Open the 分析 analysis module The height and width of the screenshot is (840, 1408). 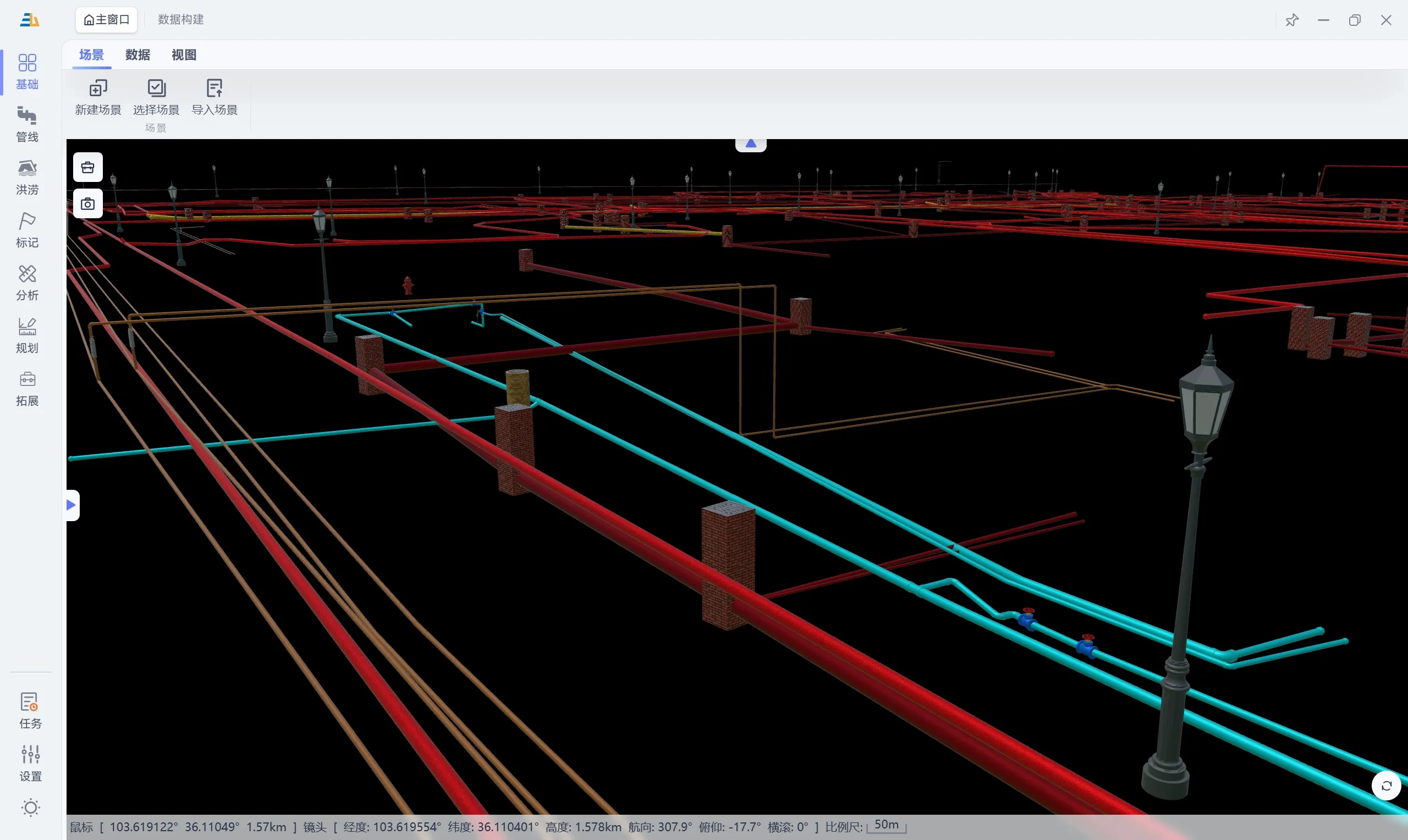click(27, 283)
